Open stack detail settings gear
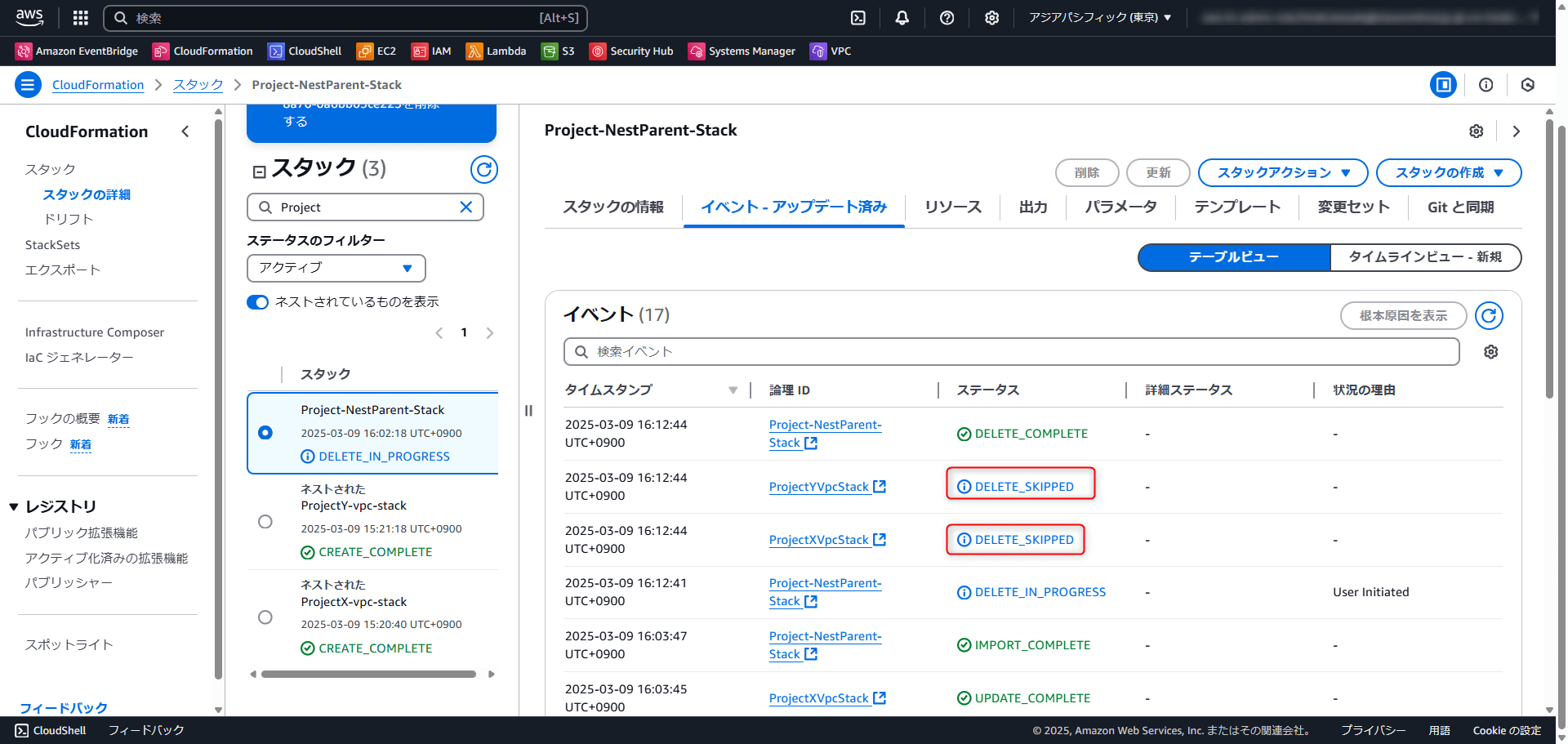Screen dimensions: 1568x744 pyautogui.click(x=1476, y=131)
